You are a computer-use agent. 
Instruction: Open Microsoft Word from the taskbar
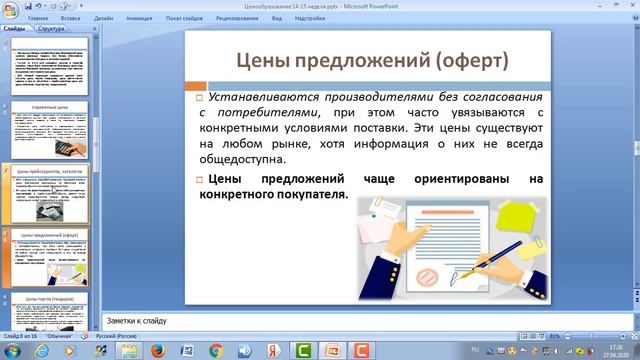pyautogui.click(x=187, y=351)
